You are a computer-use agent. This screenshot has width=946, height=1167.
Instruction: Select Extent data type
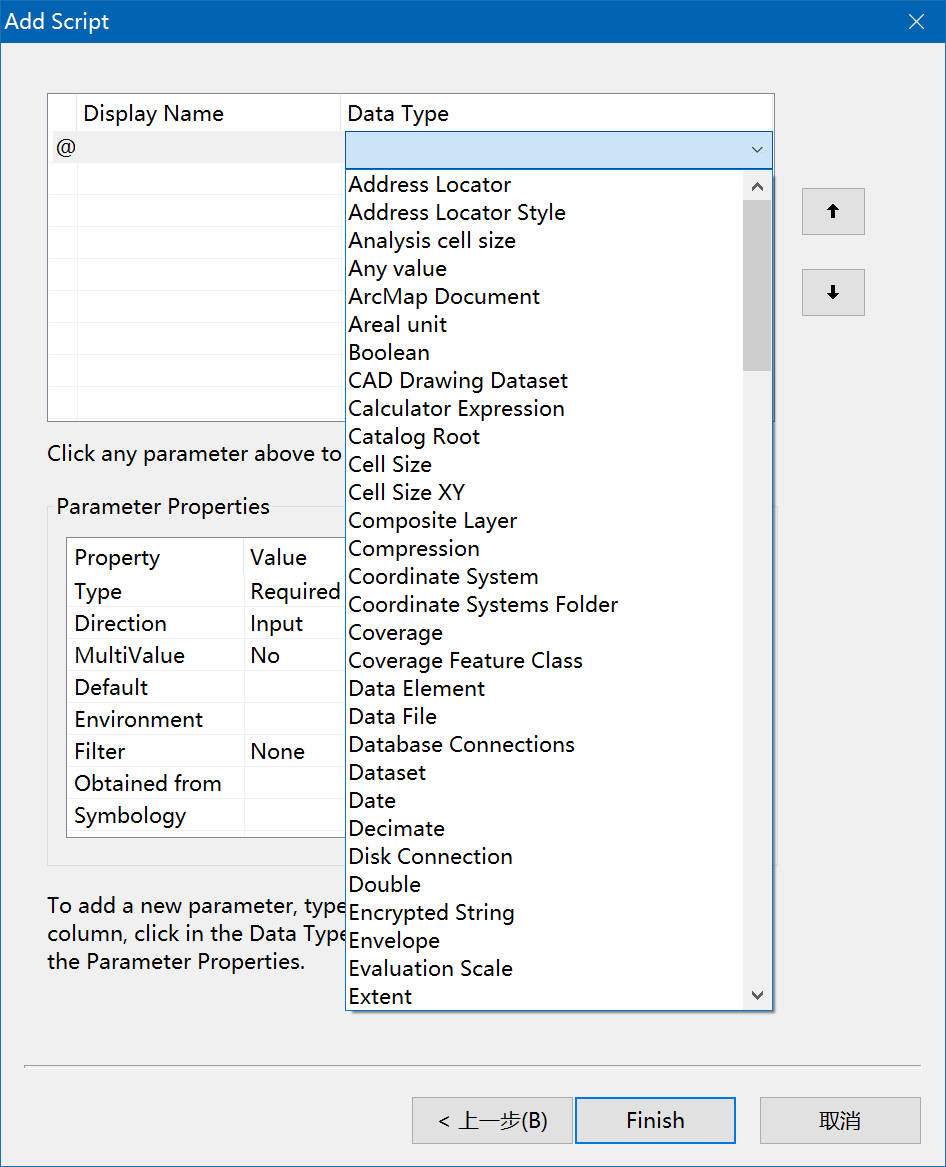(544, 997)
